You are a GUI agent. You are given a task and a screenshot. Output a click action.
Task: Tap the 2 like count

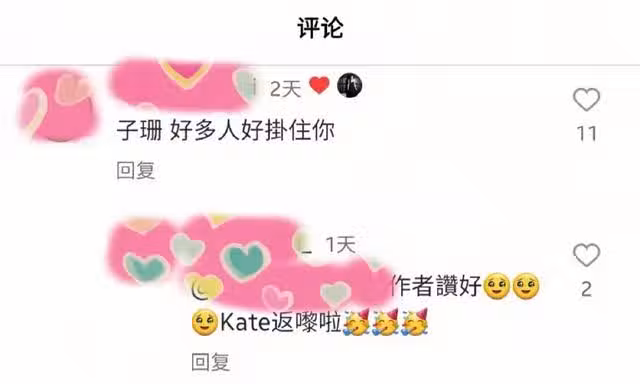pos(587,289)
